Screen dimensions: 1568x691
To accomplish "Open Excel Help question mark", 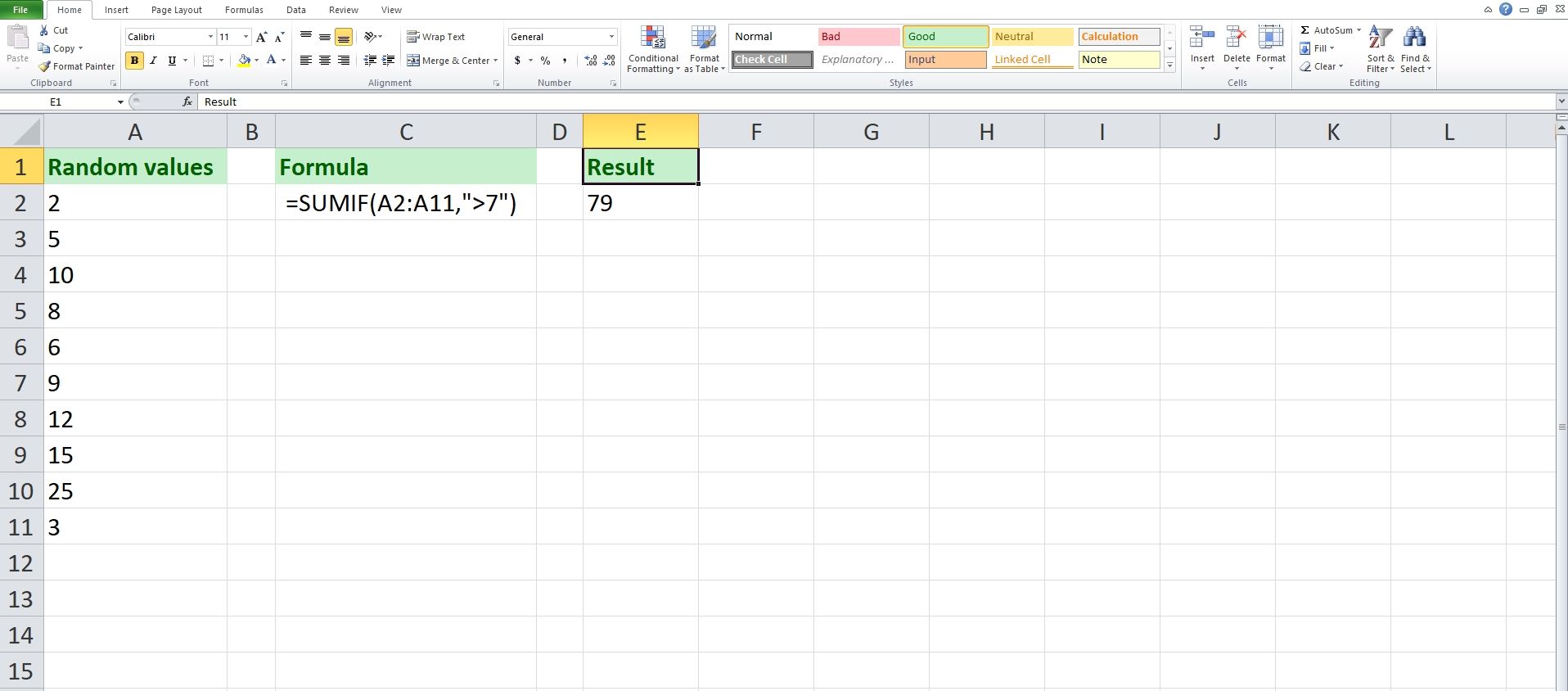I will point(1505,9).
